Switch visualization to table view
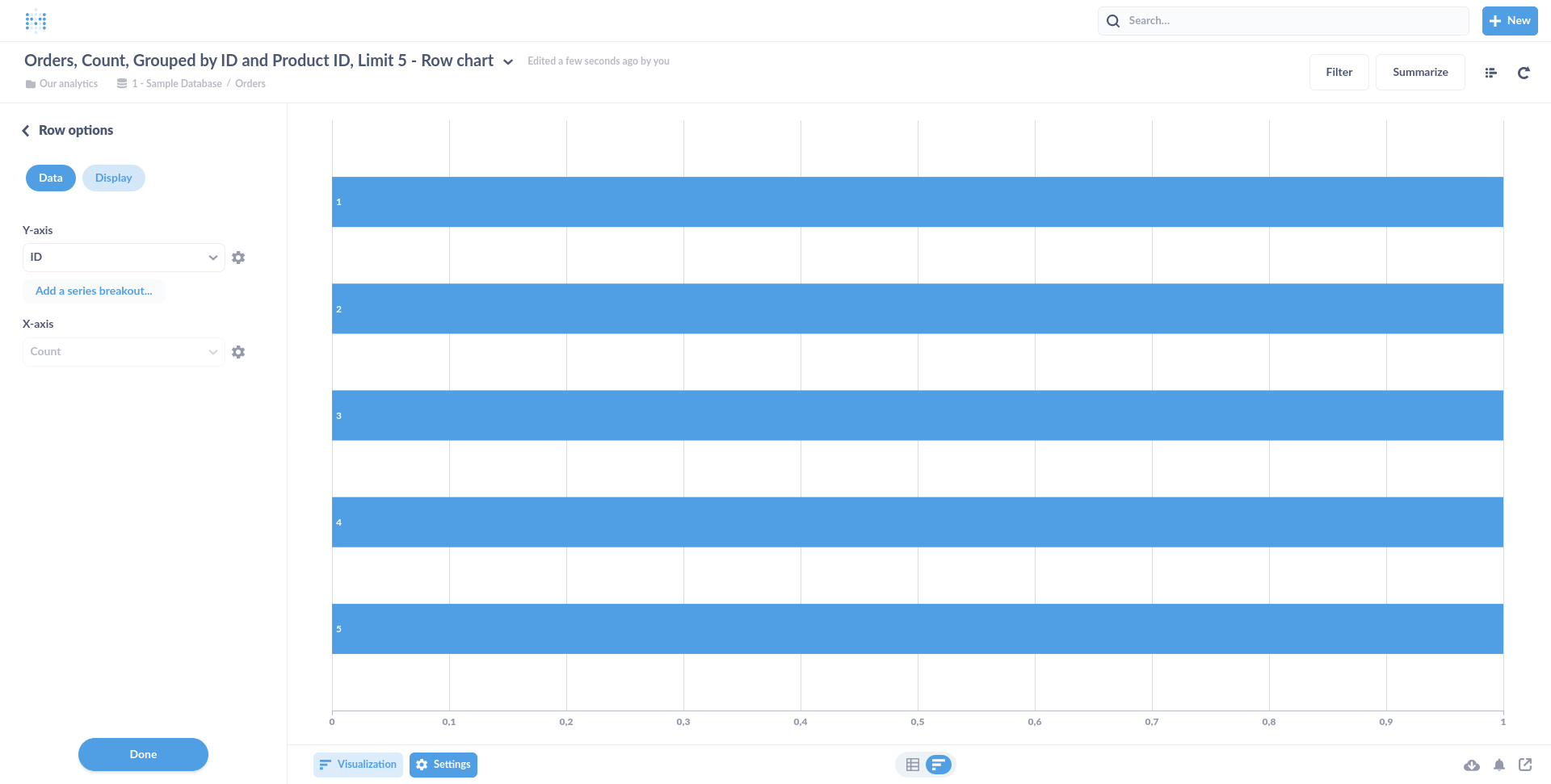Viewport: 1551px width, 784px height. (x=912, y=764)
